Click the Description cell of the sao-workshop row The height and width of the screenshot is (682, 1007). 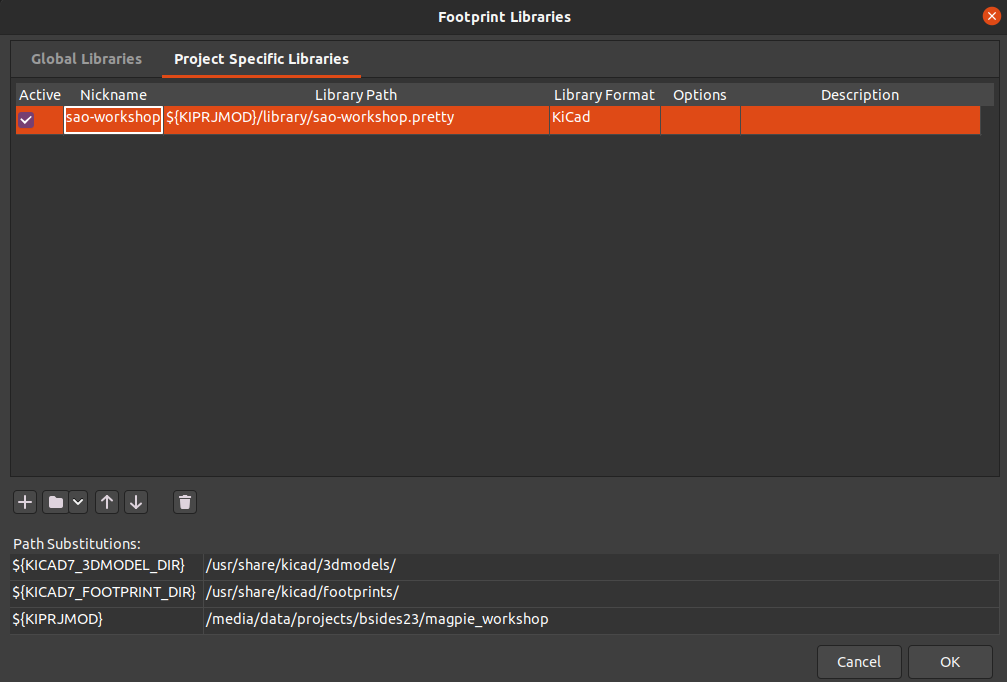860,117
